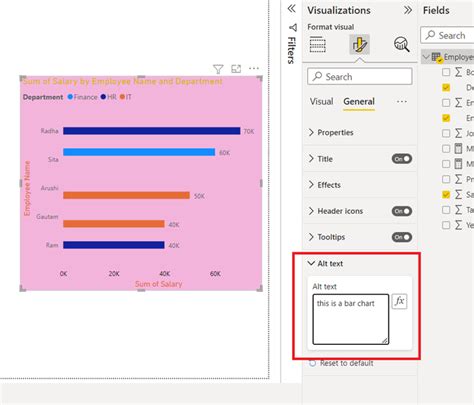
Task: Click the magnifier icon in Fields search
Action: [430, 35]
